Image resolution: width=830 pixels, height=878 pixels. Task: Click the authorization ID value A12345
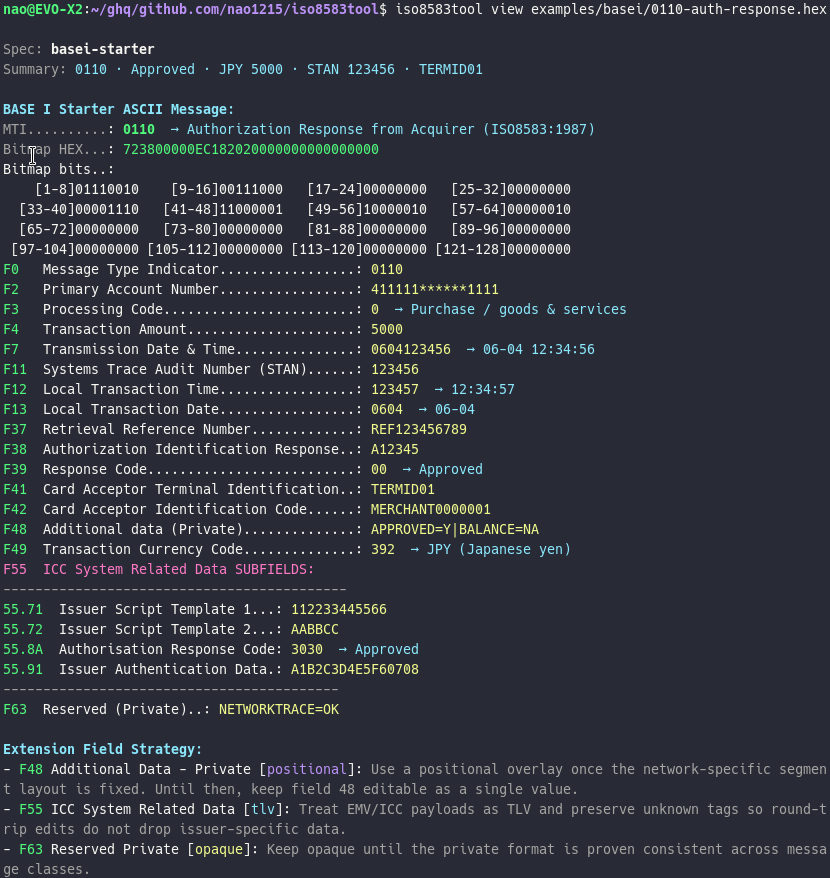click(x=395, y=450)
